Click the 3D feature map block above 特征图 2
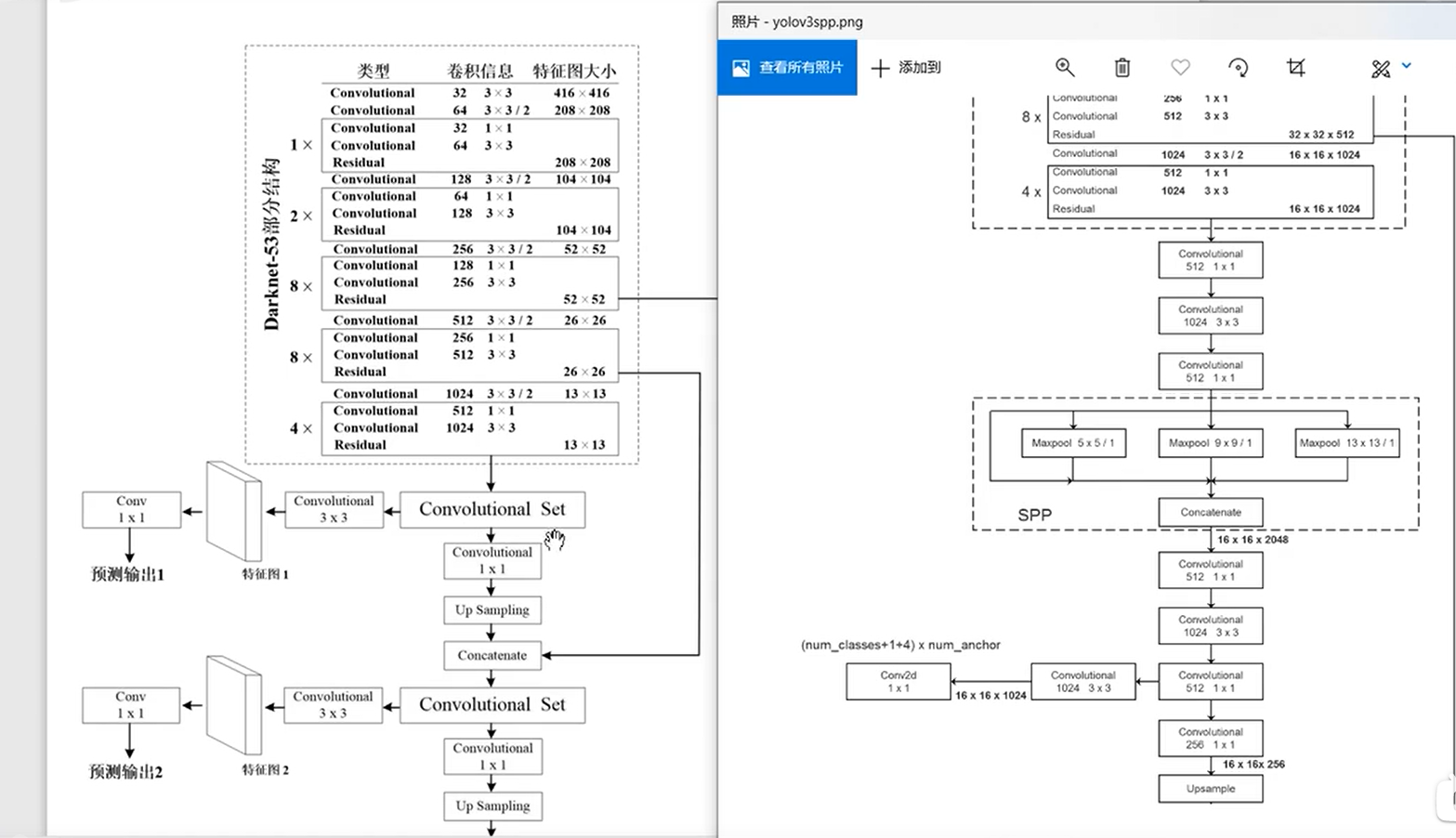Viewport: 1456px width, 838px height. click(x=234, y=707)
